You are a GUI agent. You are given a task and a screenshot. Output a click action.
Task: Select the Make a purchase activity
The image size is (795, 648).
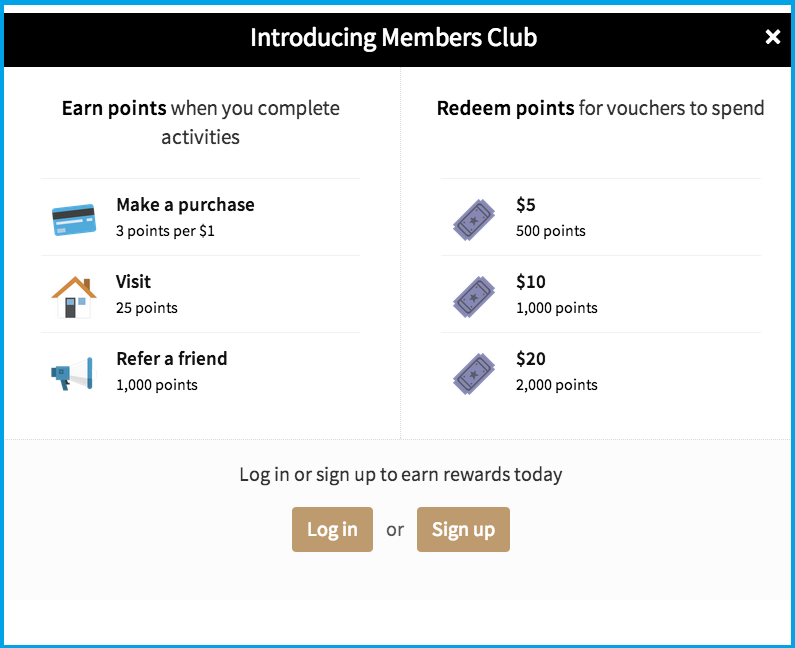pos(185,205)
